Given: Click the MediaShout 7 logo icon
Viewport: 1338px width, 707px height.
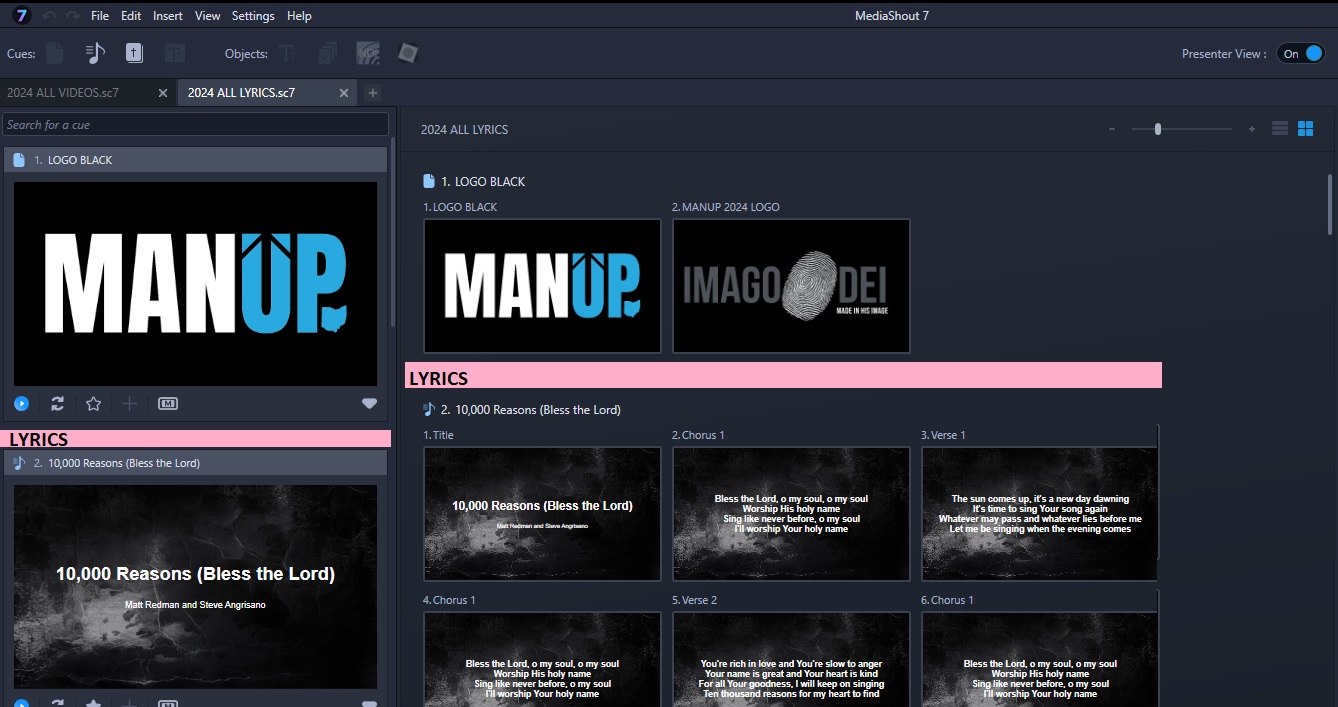Looking at the screenshot, I should click(21, 15).
